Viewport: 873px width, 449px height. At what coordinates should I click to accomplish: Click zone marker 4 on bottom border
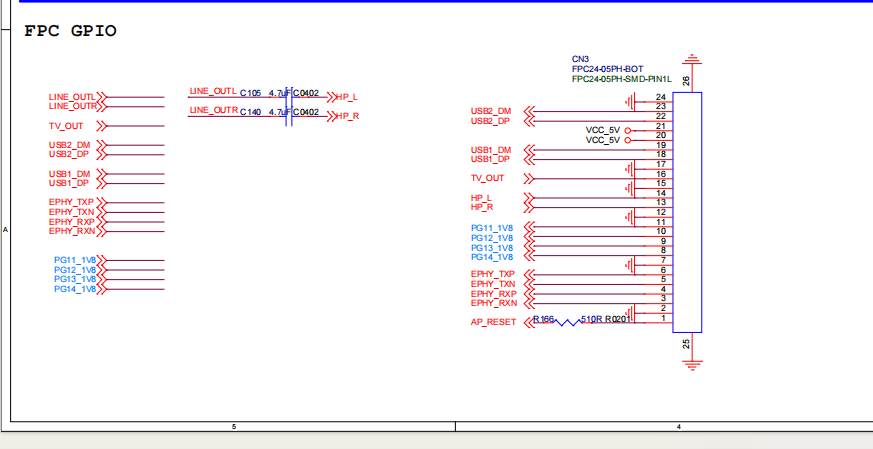click(678, 427)
